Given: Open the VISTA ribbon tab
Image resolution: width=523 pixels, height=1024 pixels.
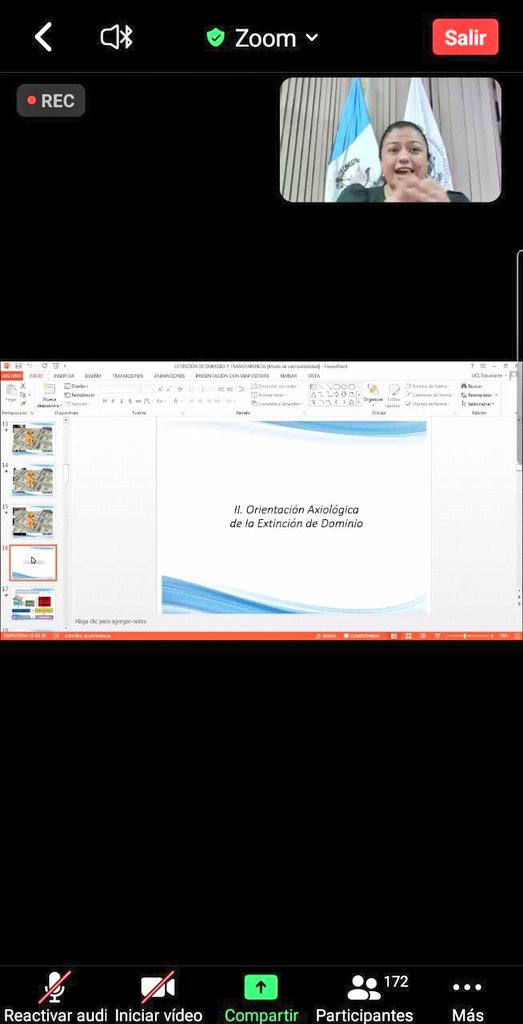Looking at the screenshot, I should 314,376.
